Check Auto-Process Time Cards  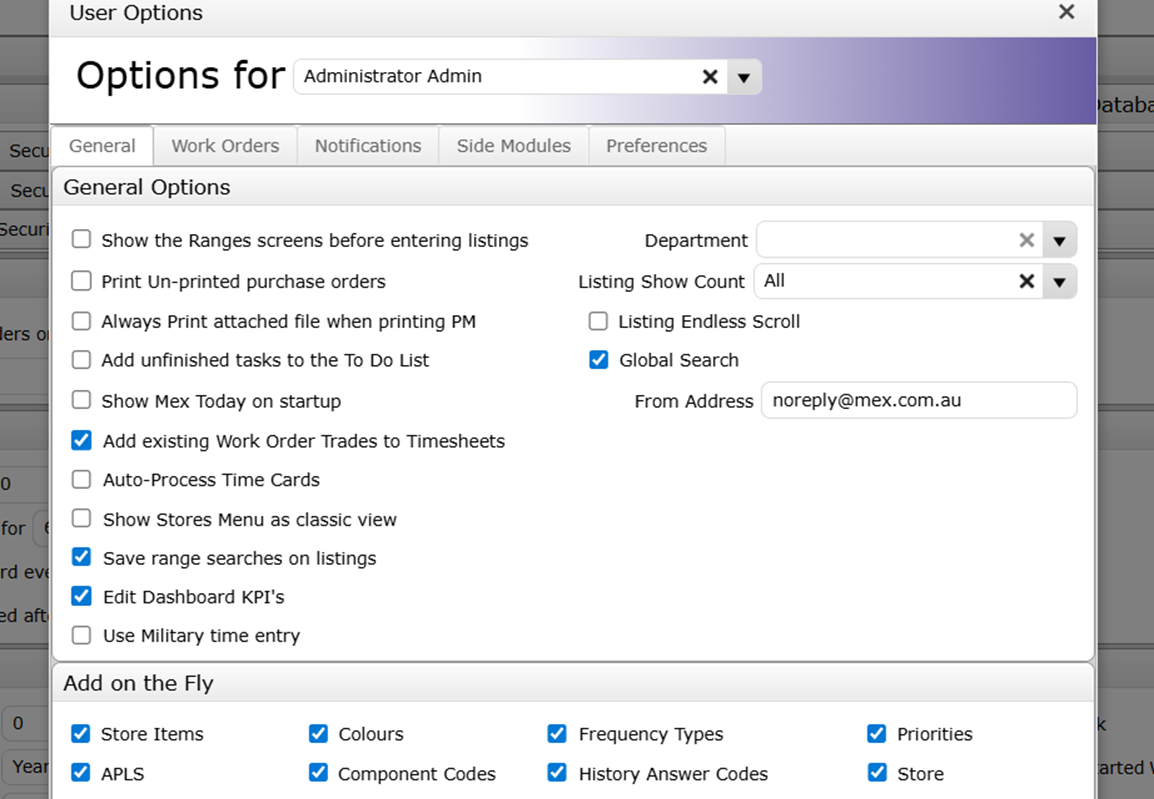(82, 480)
